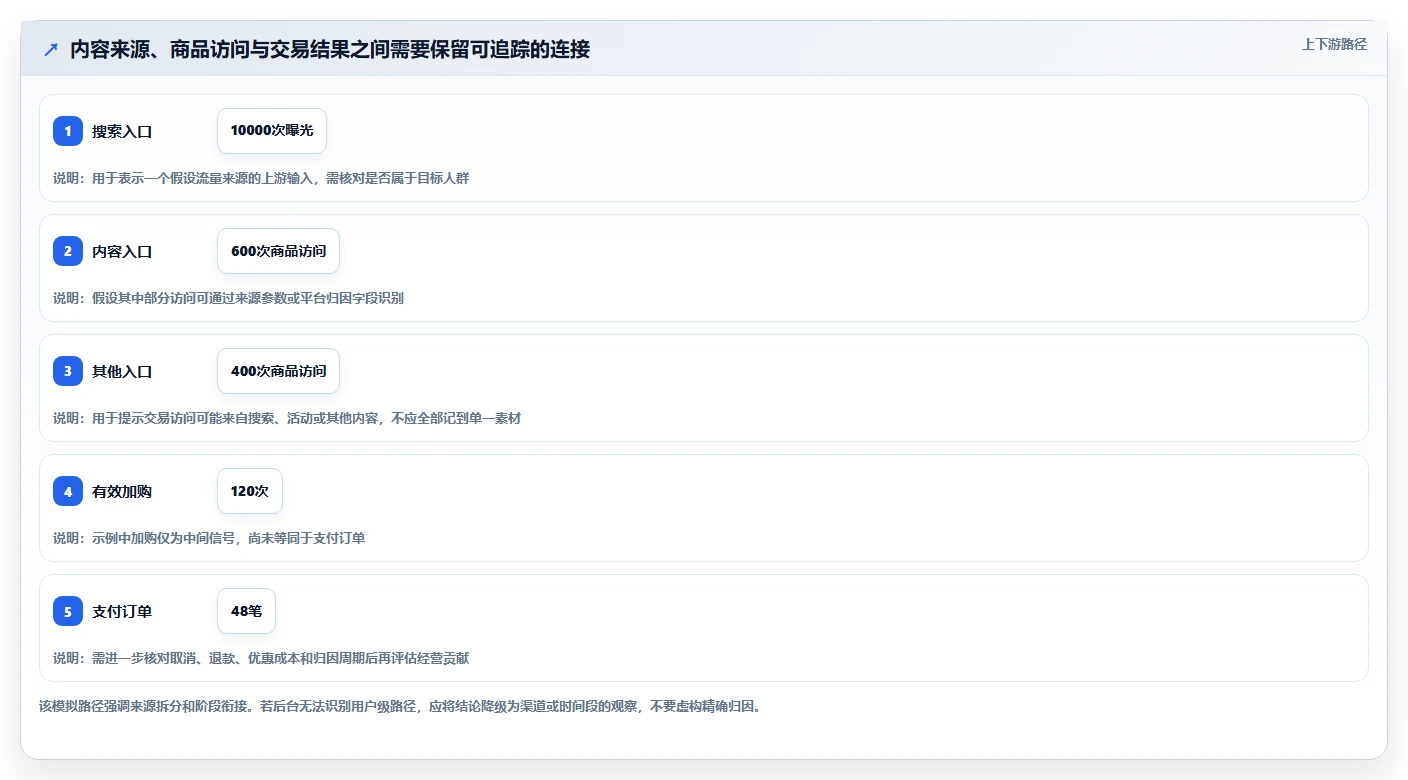Click the note saying 加购仅为中间信号
Viewport: 1408px width, 780px height.
(x=209, y=538)
